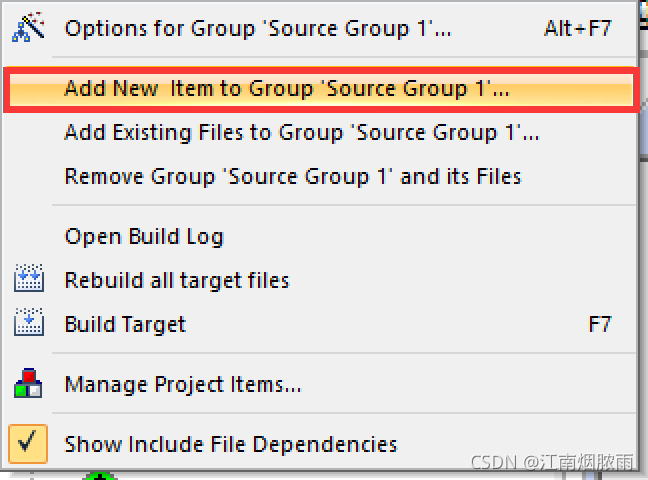Click the green icon below the menu

tap(98, 475)
